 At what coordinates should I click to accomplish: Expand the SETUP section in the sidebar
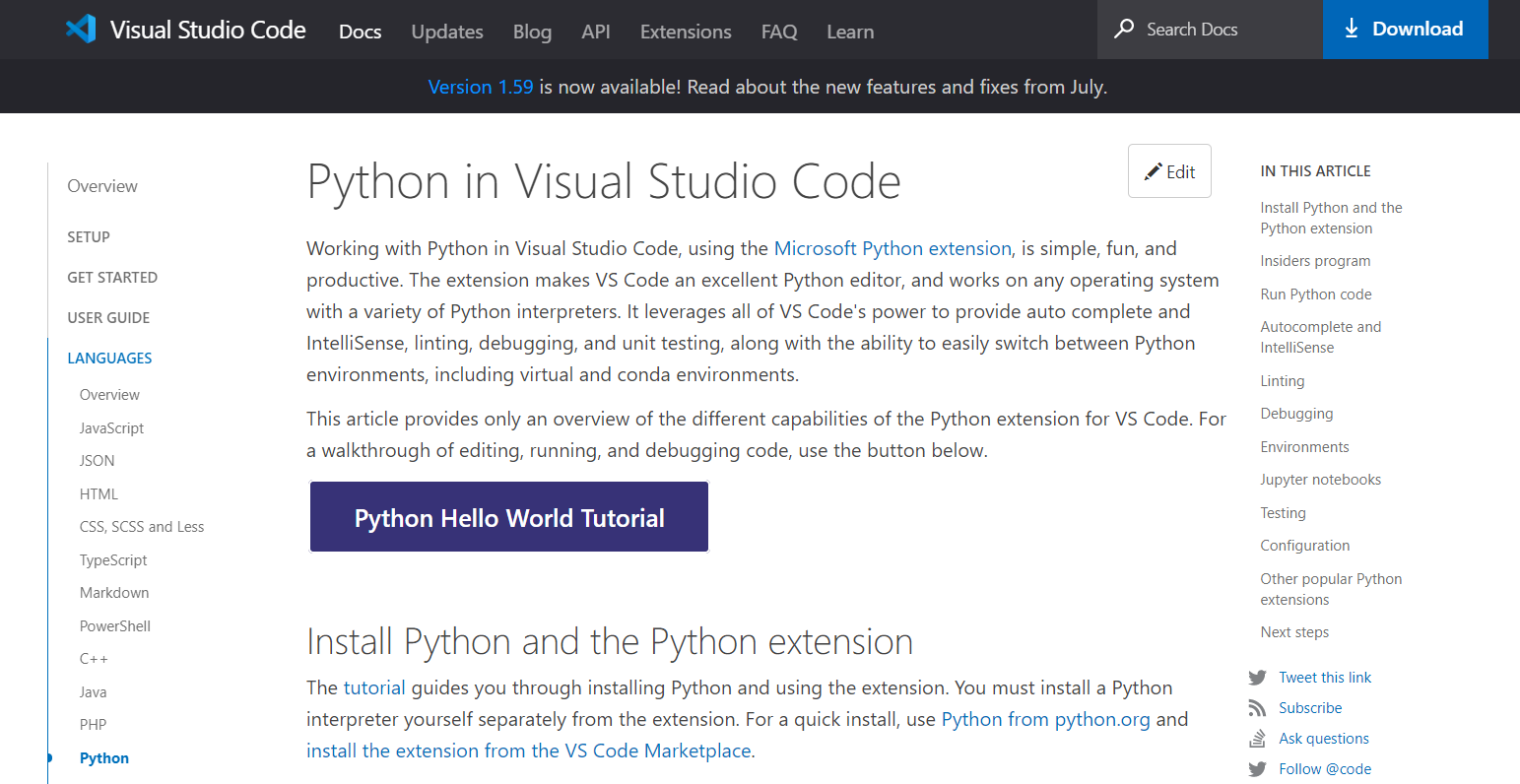89,237
